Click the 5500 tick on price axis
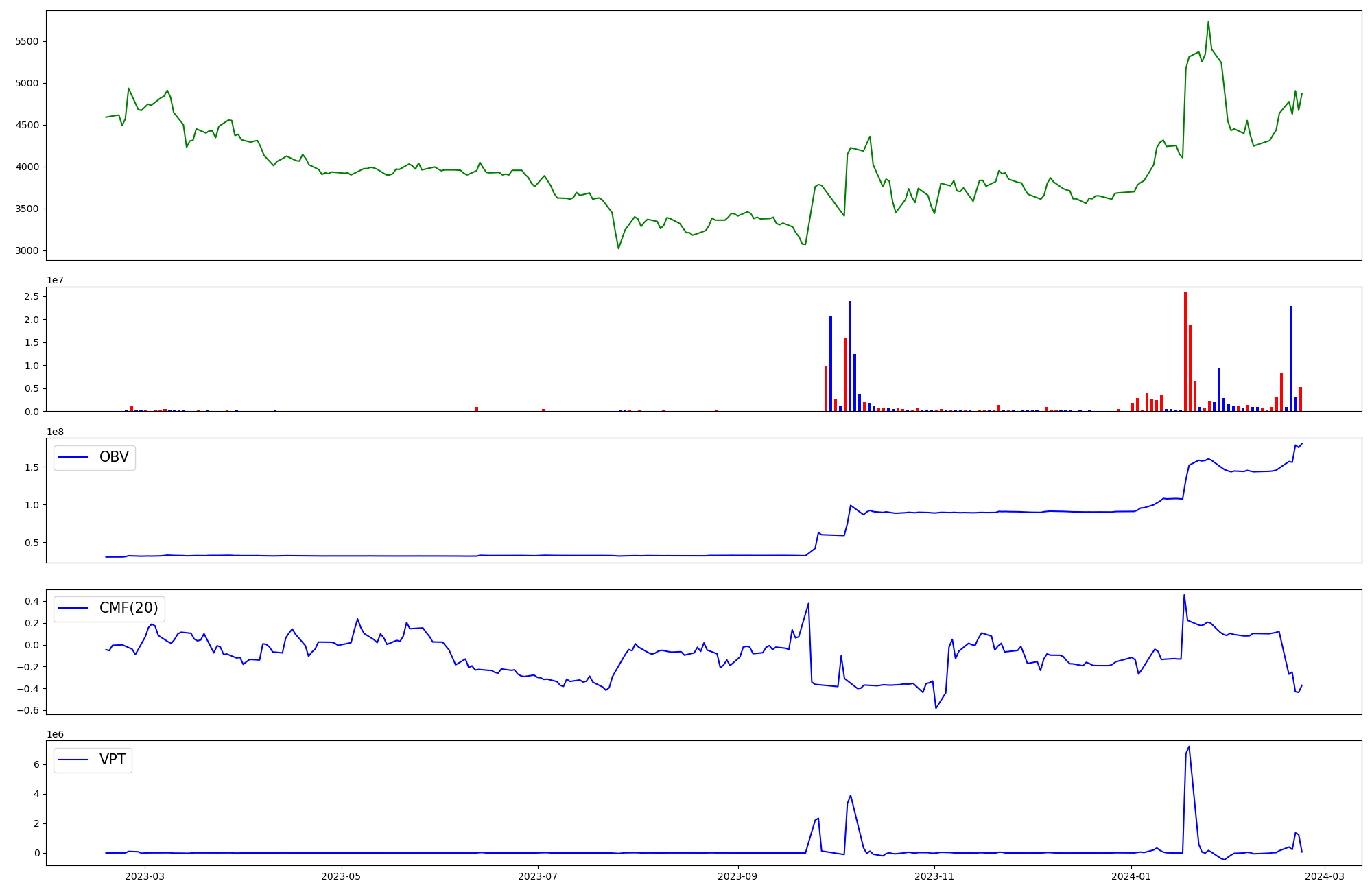Viewport: 1372px width, 892px height. click(27, 42)
